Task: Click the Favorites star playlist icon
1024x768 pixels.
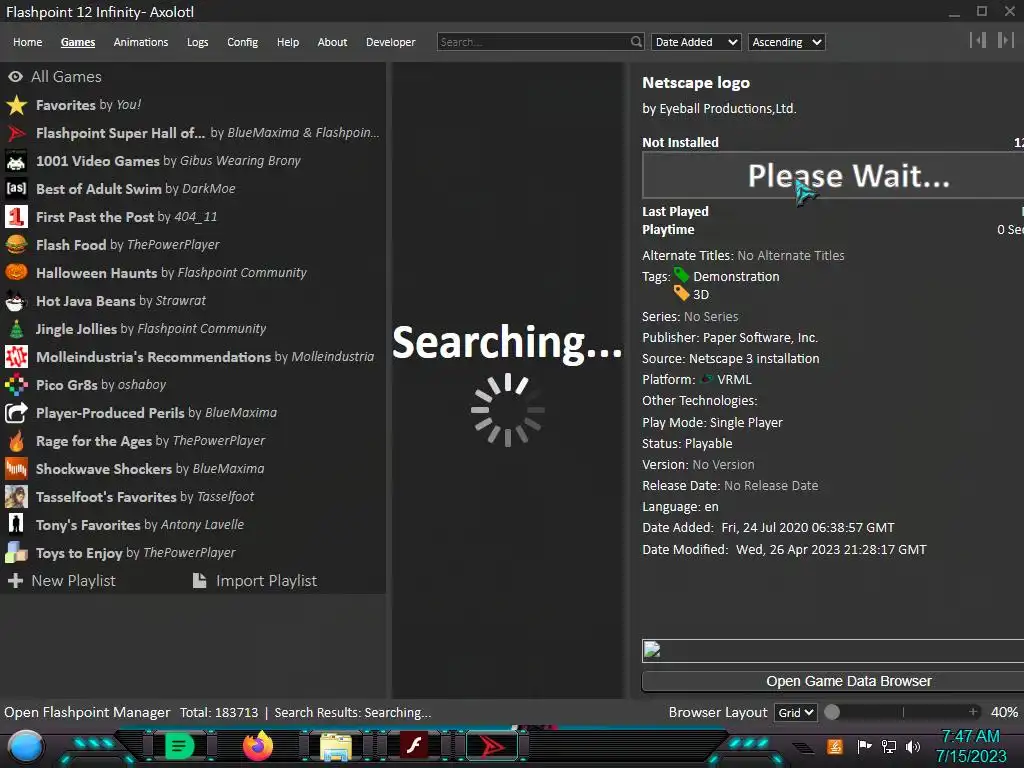Action: 16,105
